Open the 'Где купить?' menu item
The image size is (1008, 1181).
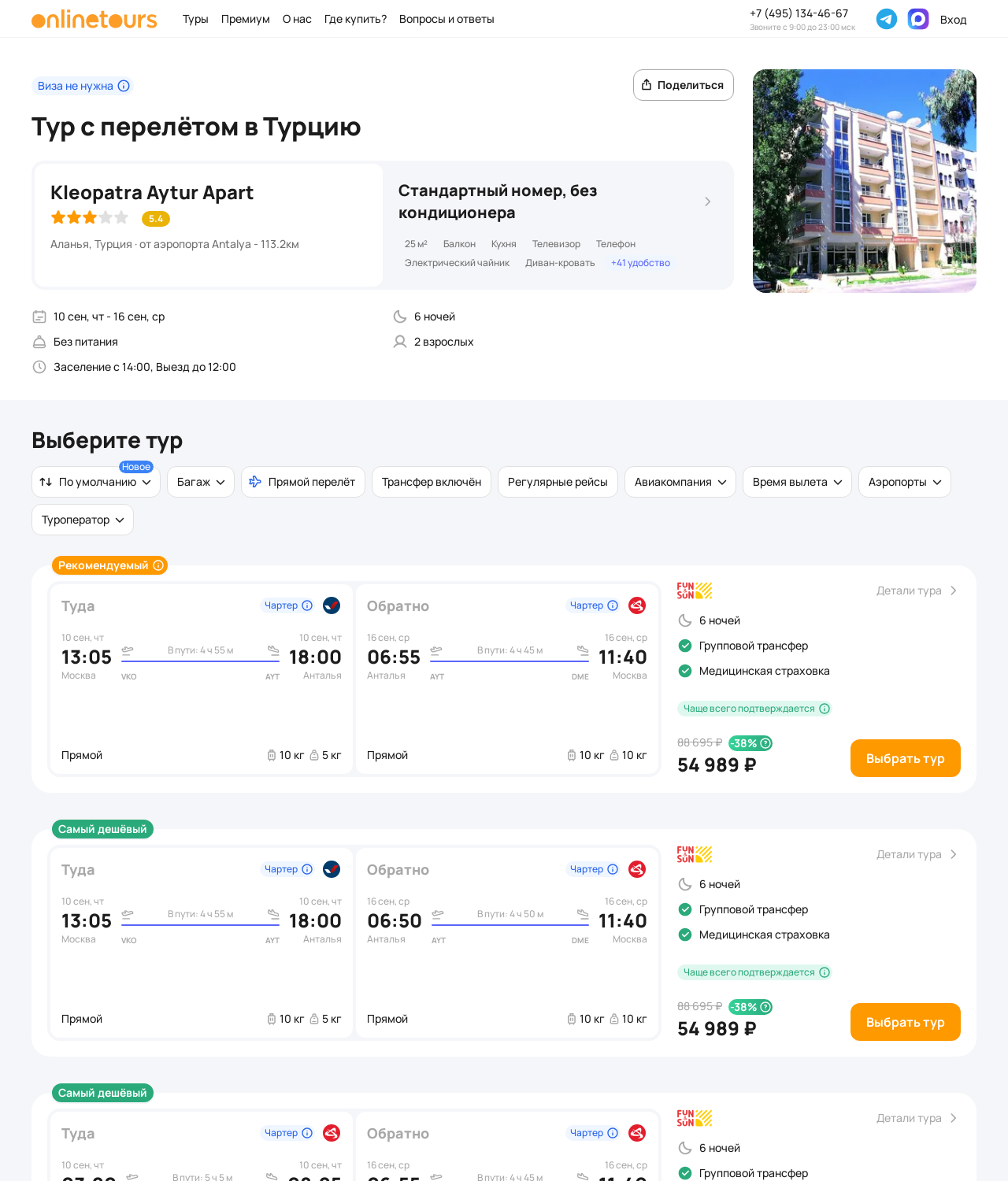[355, 19]
